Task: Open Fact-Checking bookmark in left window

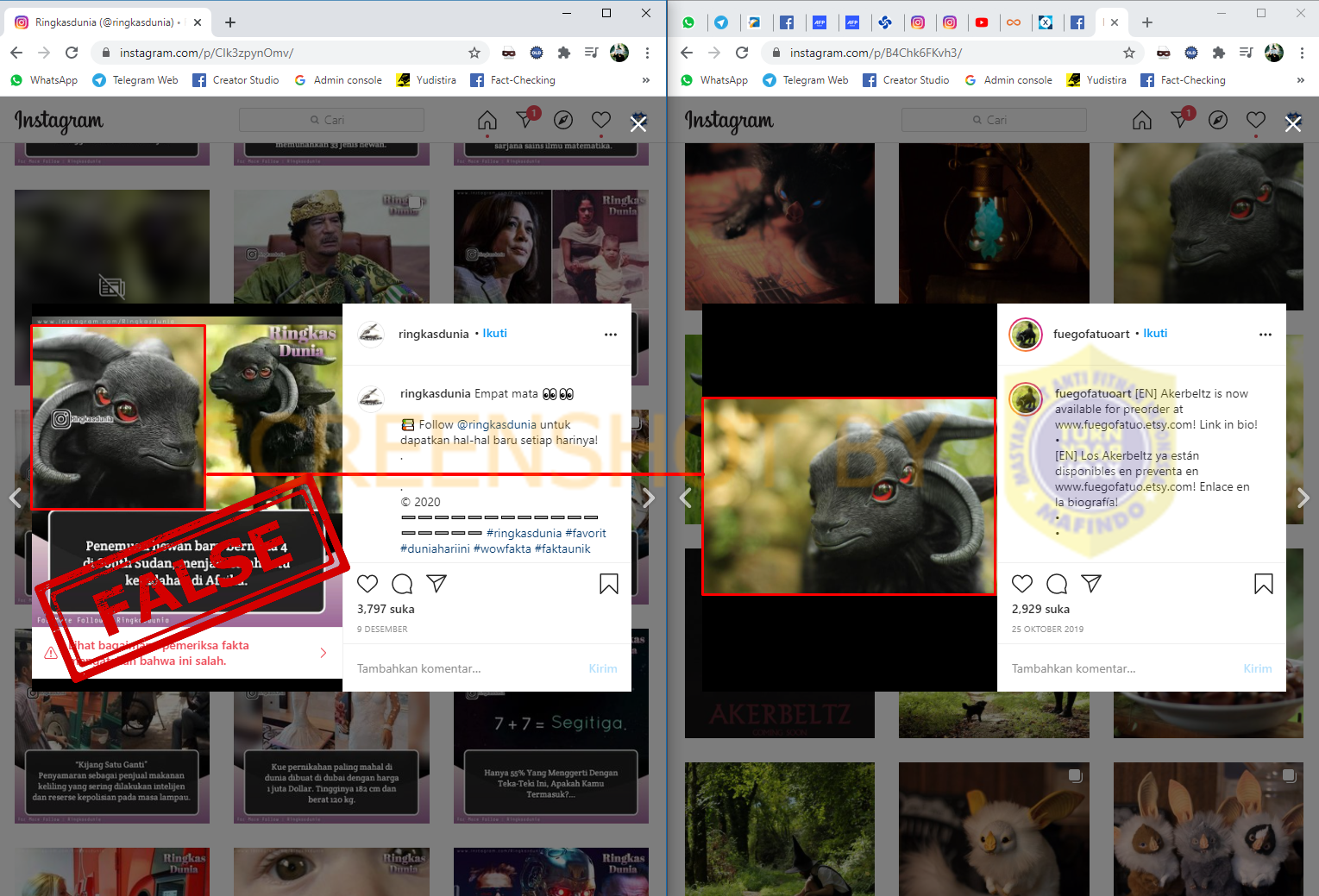Action: [513, 80]
